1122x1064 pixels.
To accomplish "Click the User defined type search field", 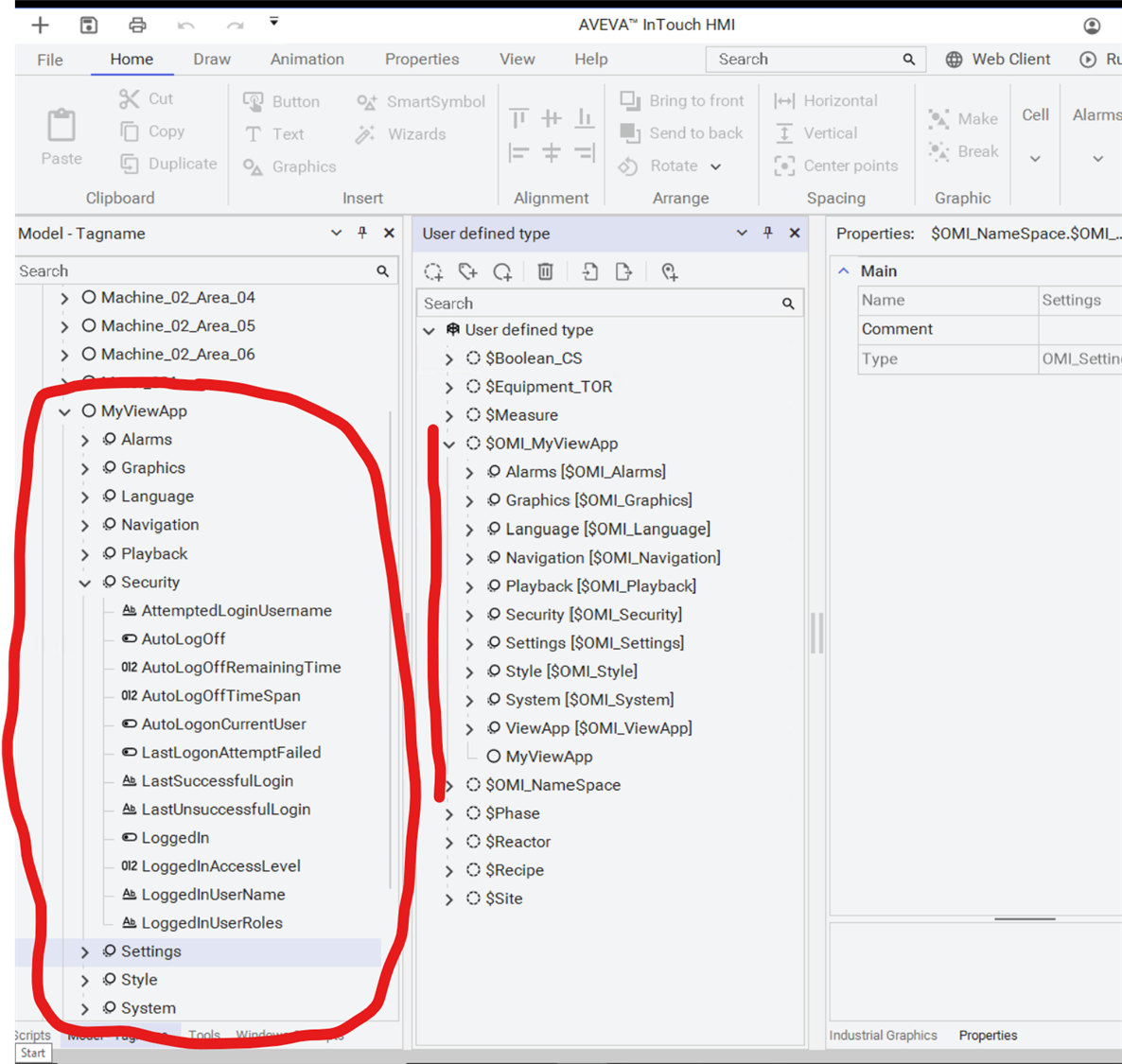I will coord(609,304).
